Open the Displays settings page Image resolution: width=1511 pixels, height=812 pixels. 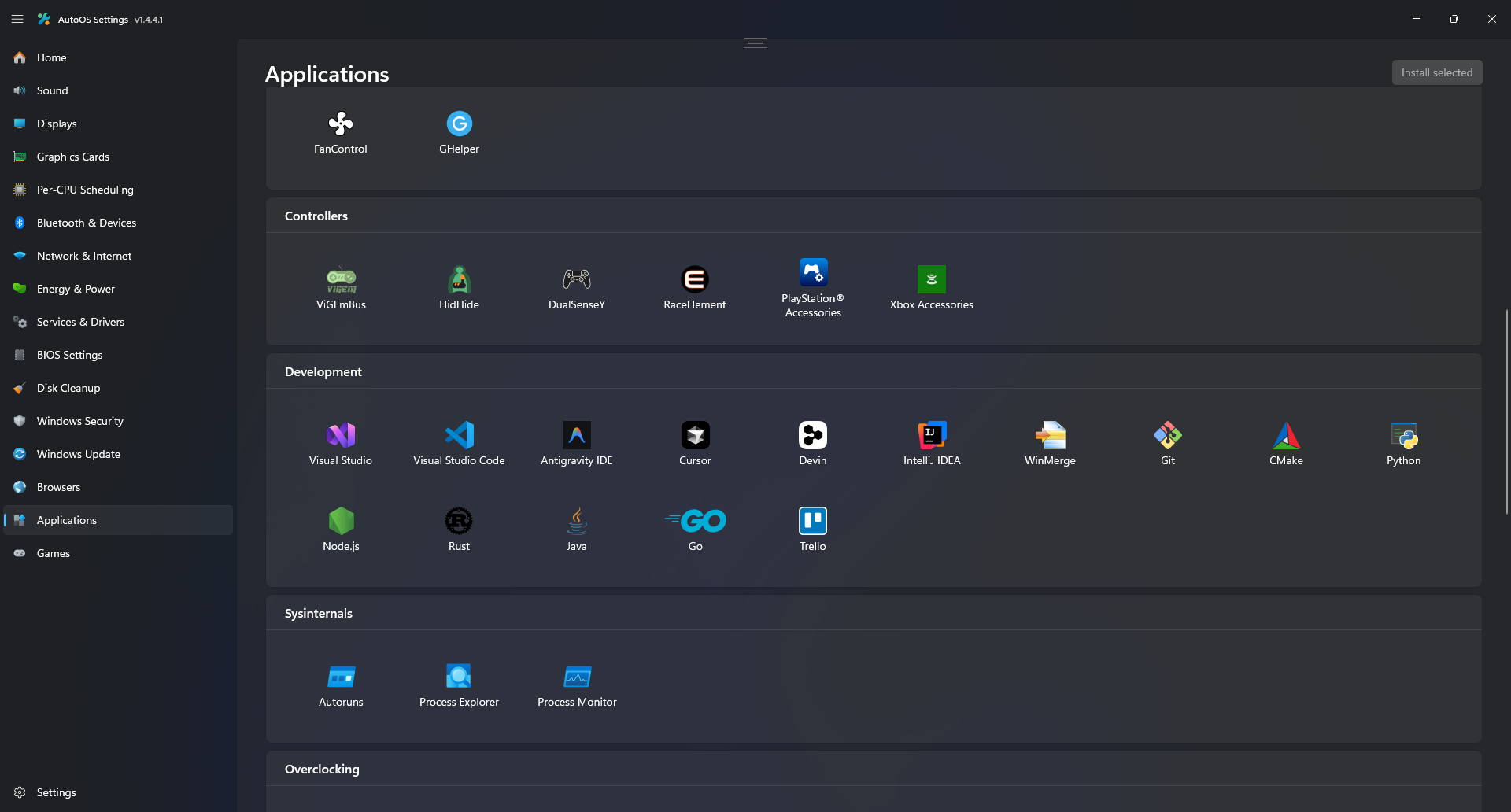(118, 124)
